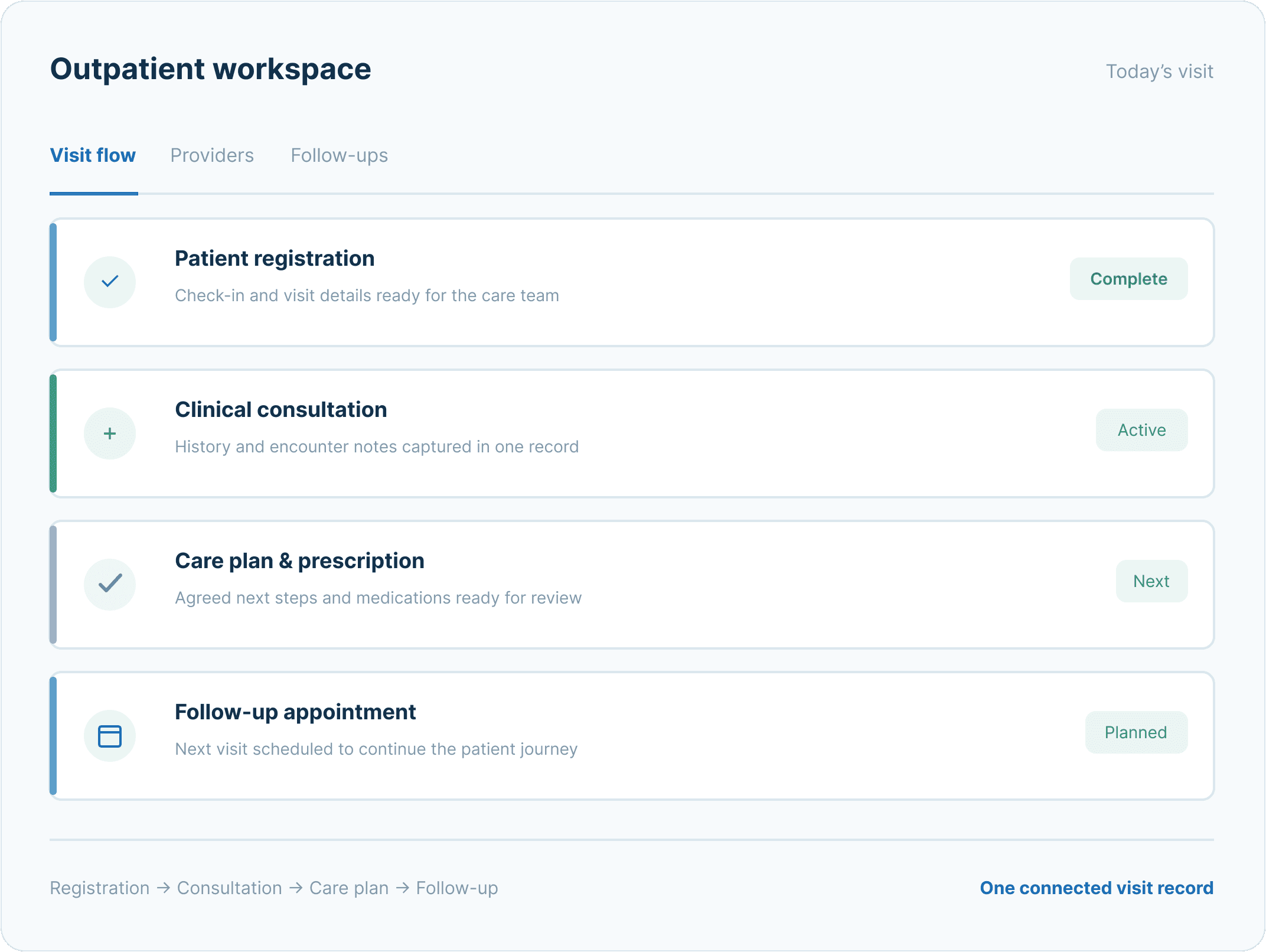
Task: Click the 'Agreed next steps and medications' description
Action: pyautogui.click(x=379, y=598)
